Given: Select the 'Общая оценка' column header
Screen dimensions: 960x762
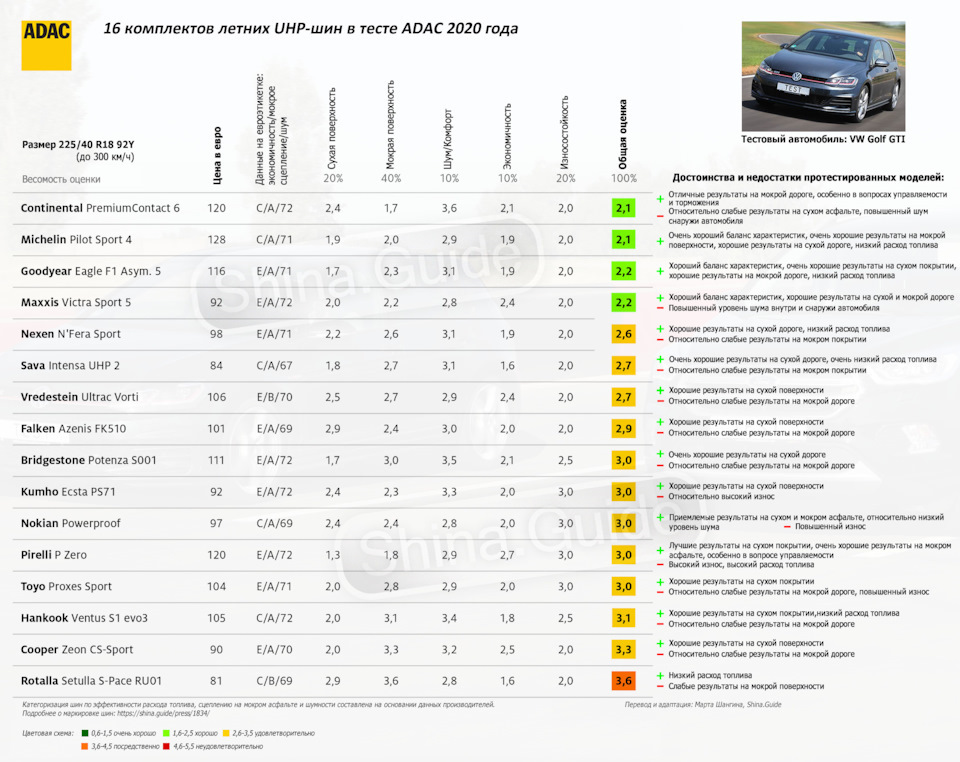Looking at the screenshot, I should (x=623, y=135).
